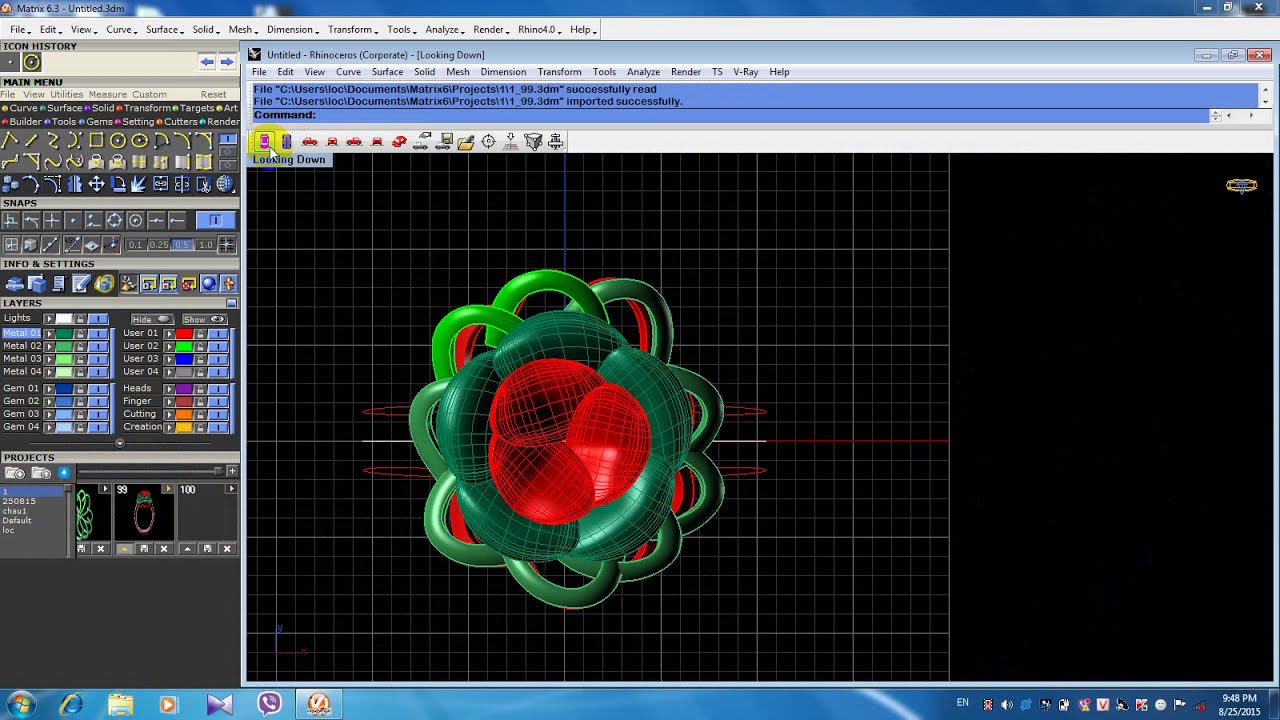Click the target zoom icon in view toolbar

point(488,141)
